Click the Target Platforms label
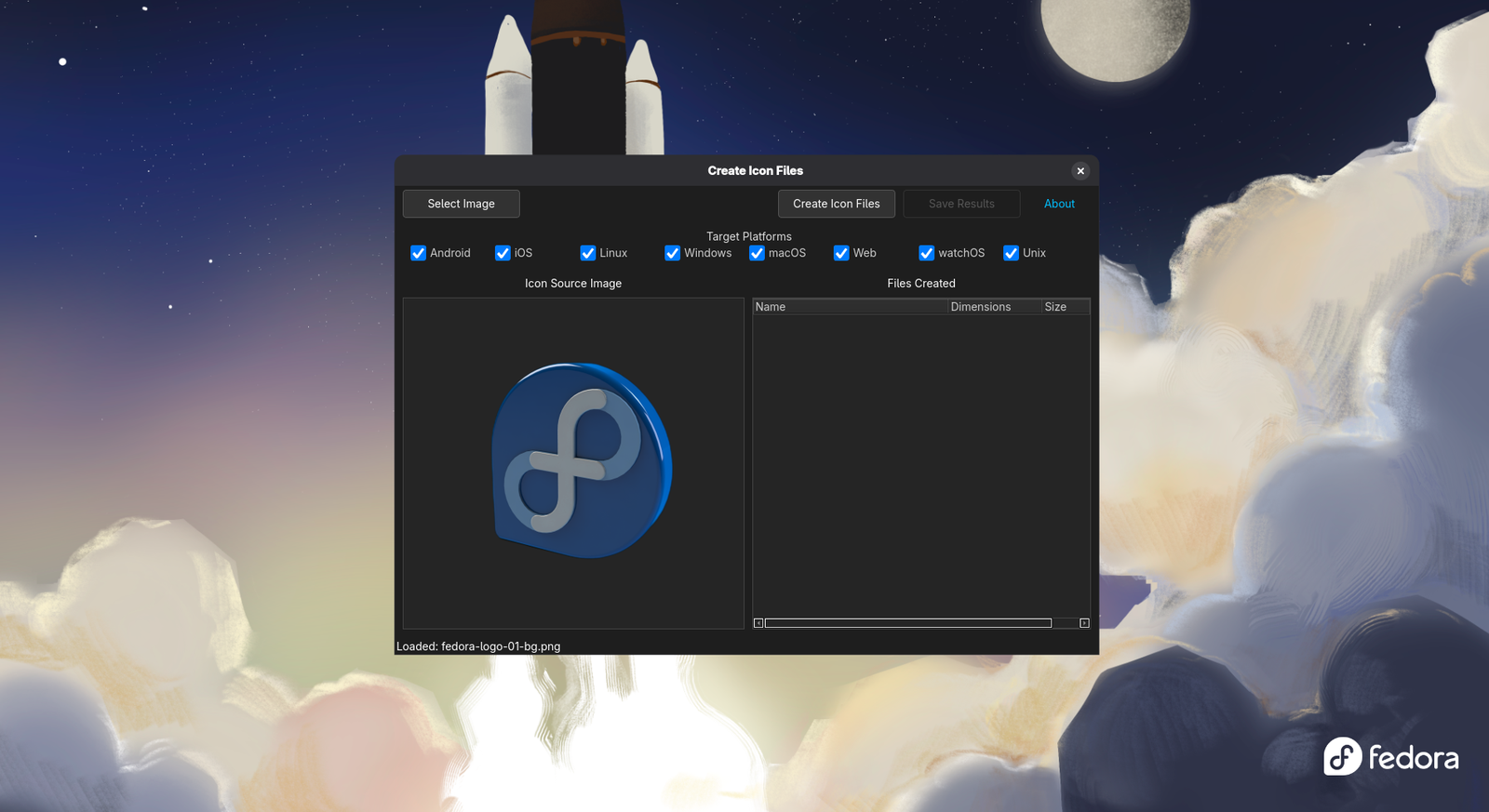This screenshot has height=812, width=1489. pyautogui.click(x=749, y=236)
